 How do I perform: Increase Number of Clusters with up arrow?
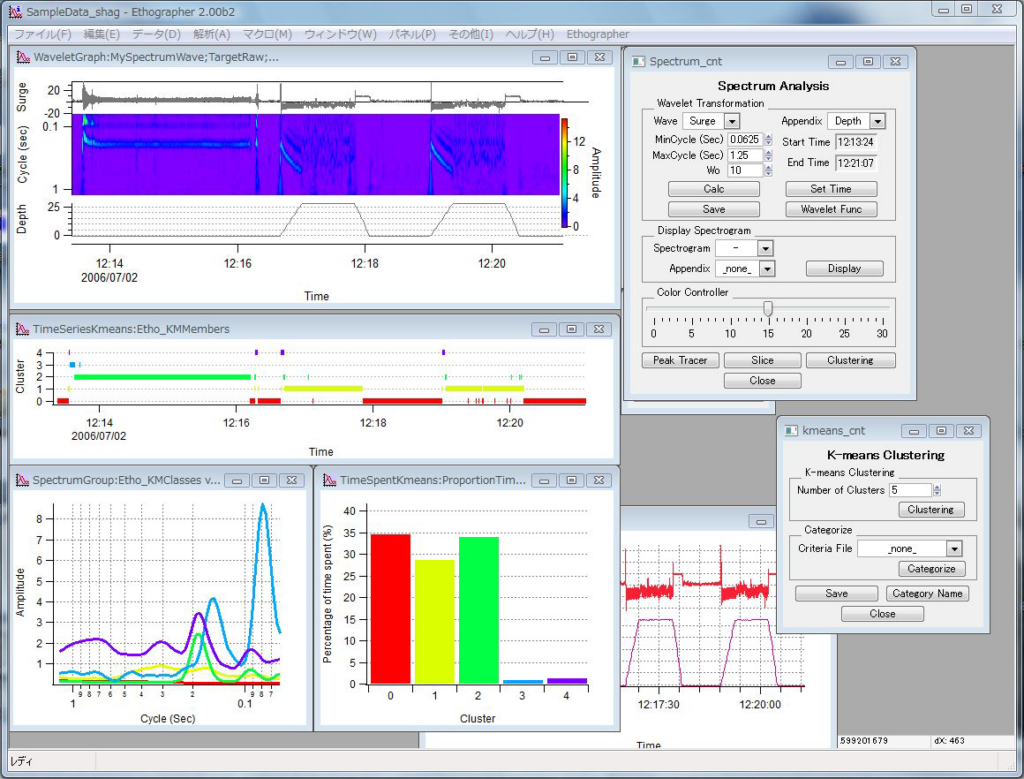pyautogui.click(x=936, y=486)
